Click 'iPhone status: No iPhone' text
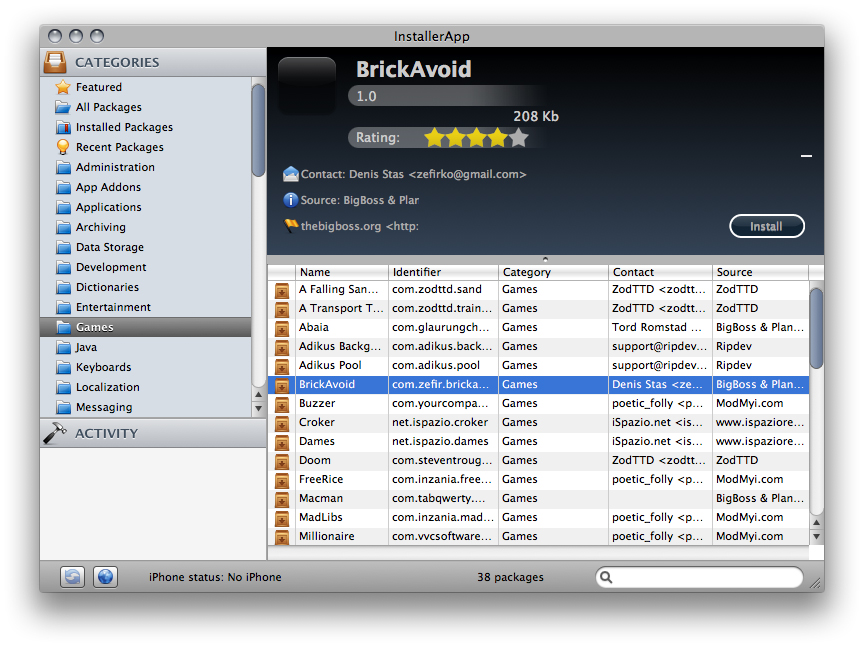This screenshot has height=647, width=864. pos(215,577)
